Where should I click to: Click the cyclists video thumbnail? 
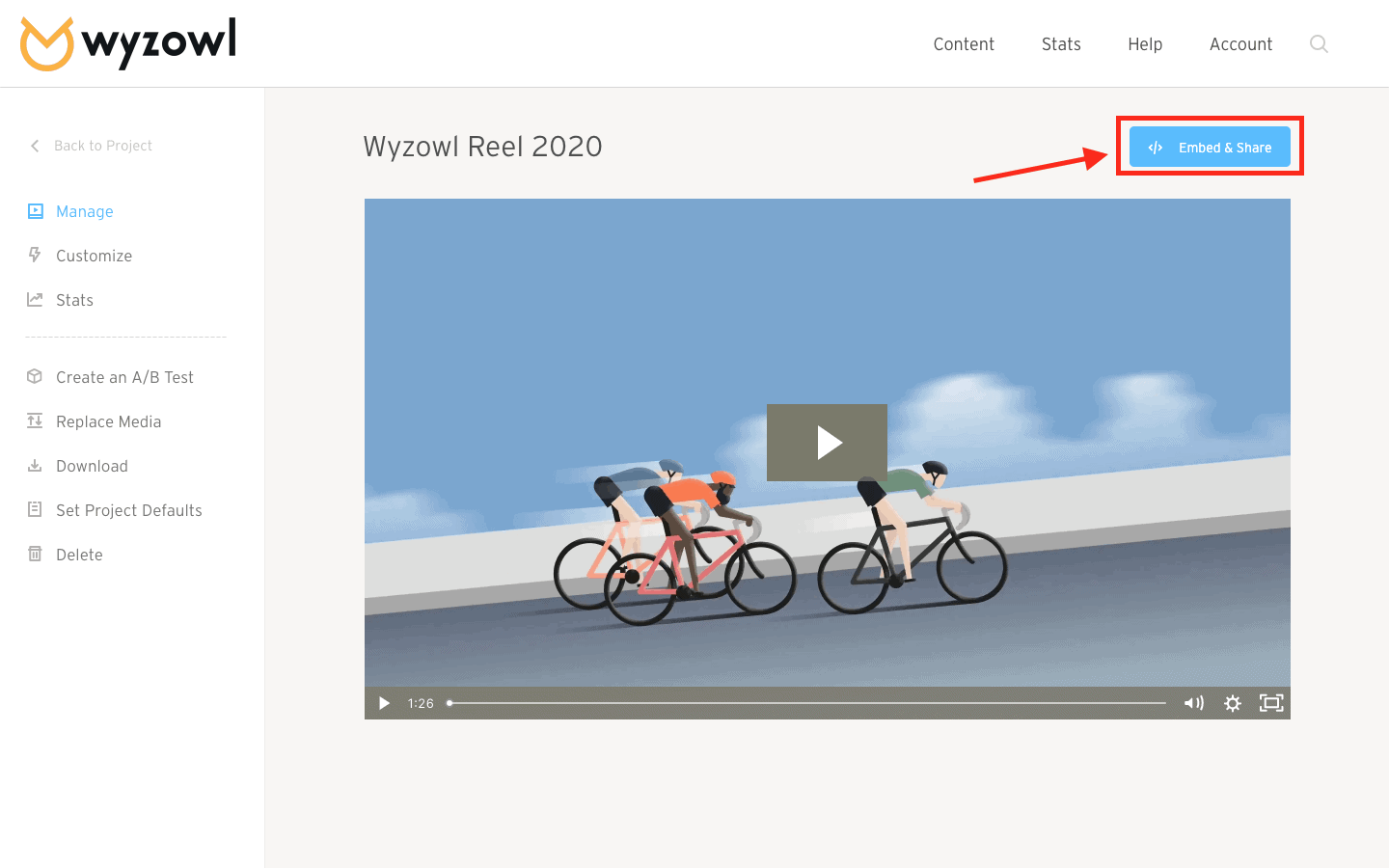827,459
